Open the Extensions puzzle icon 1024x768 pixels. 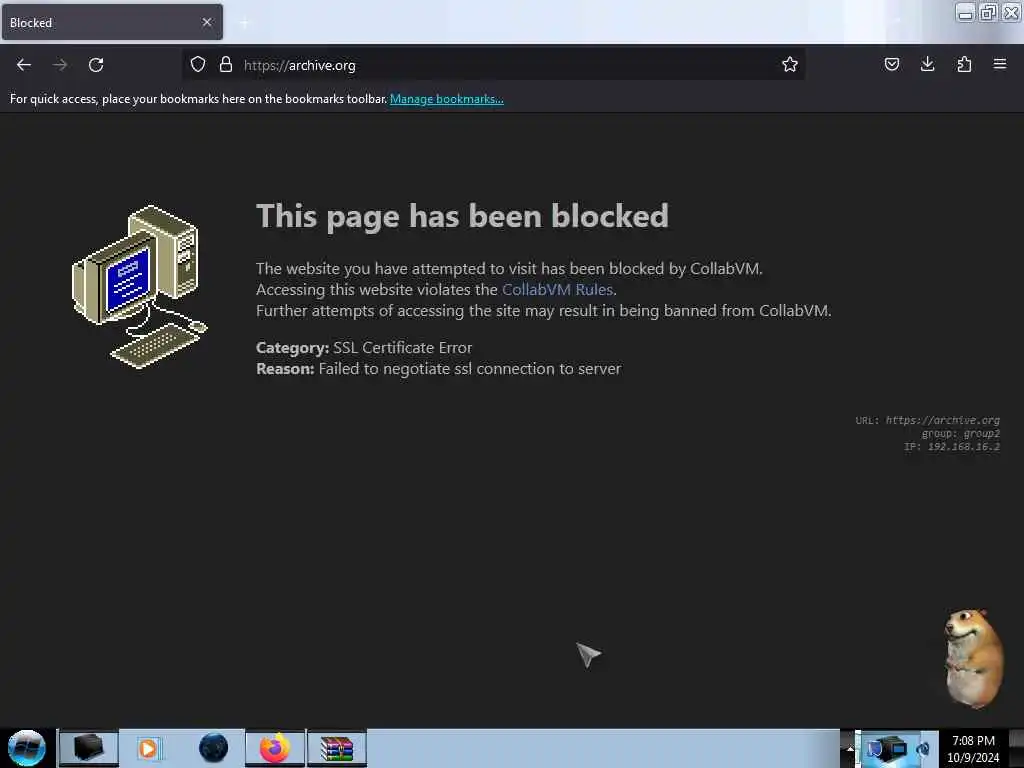(964, 64)
